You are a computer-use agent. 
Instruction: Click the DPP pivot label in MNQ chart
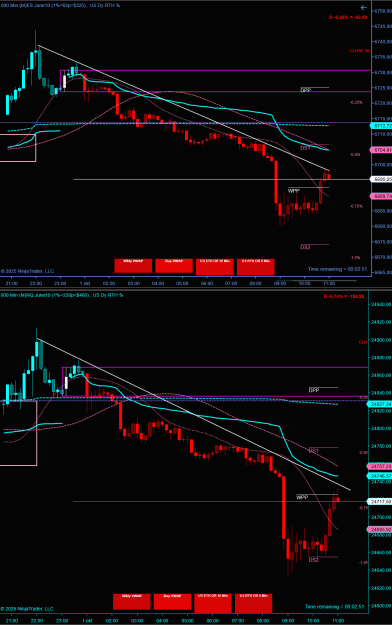[x=314, y=390]
